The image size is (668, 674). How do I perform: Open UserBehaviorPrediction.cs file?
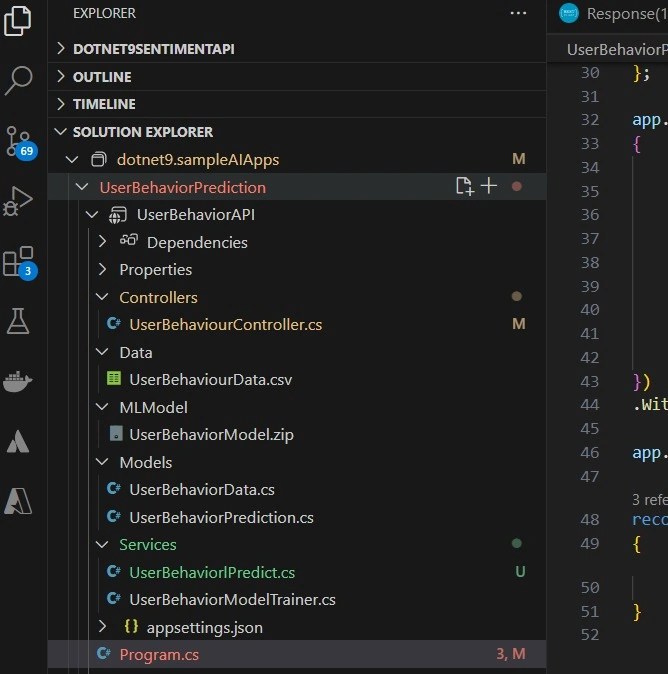[221, 517]
